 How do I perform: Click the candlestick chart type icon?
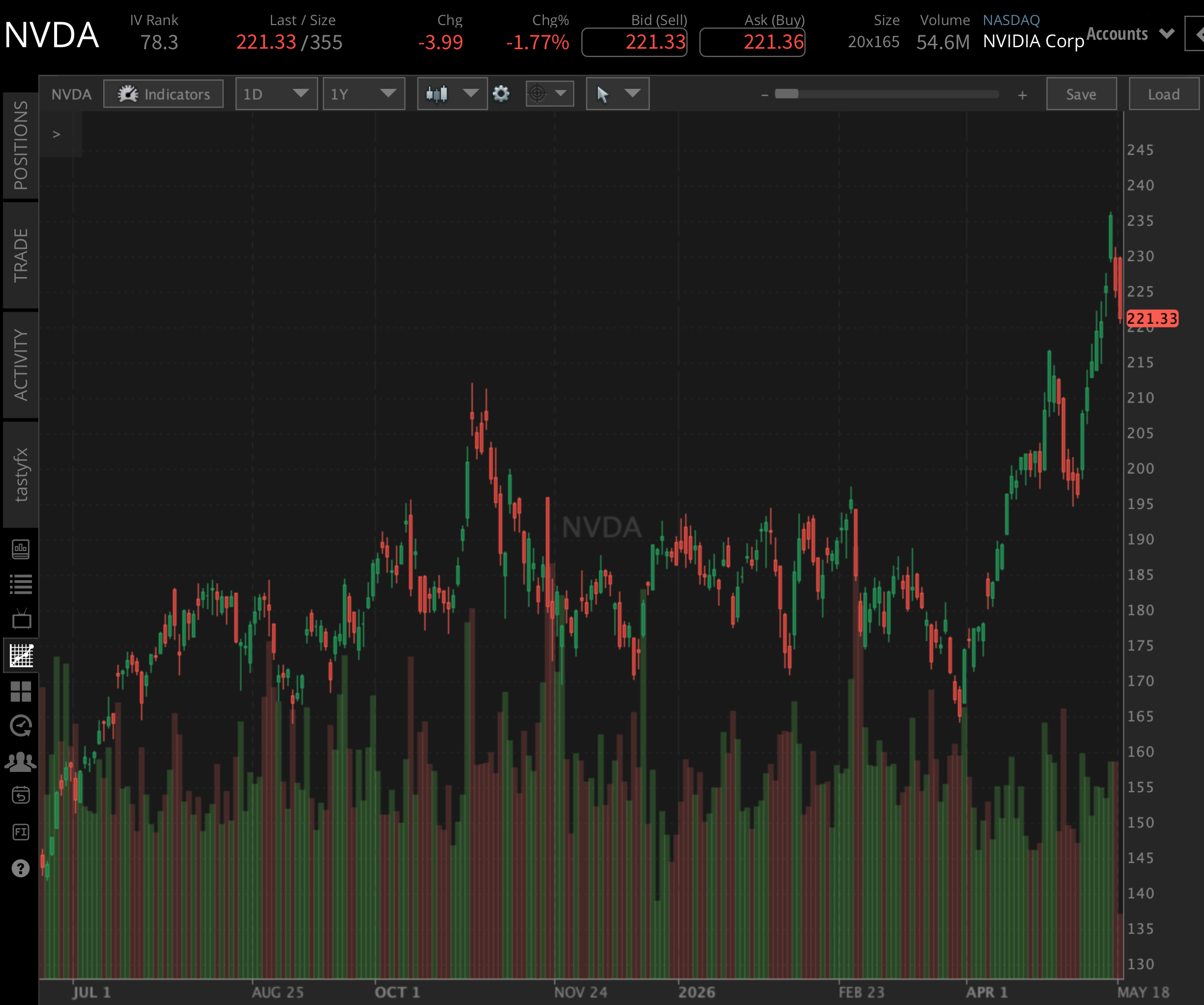437,93
